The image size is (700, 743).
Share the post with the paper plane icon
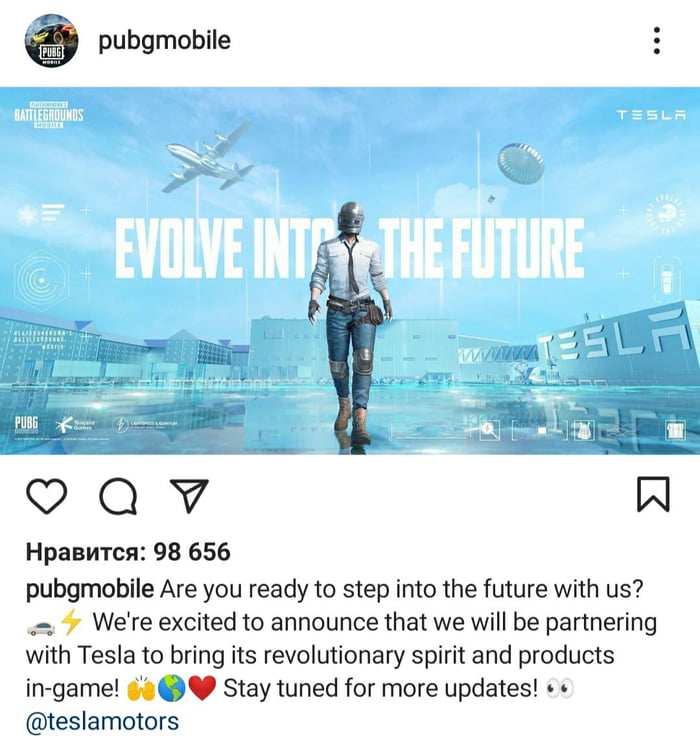pyautogui.click(x=189, y=496)
